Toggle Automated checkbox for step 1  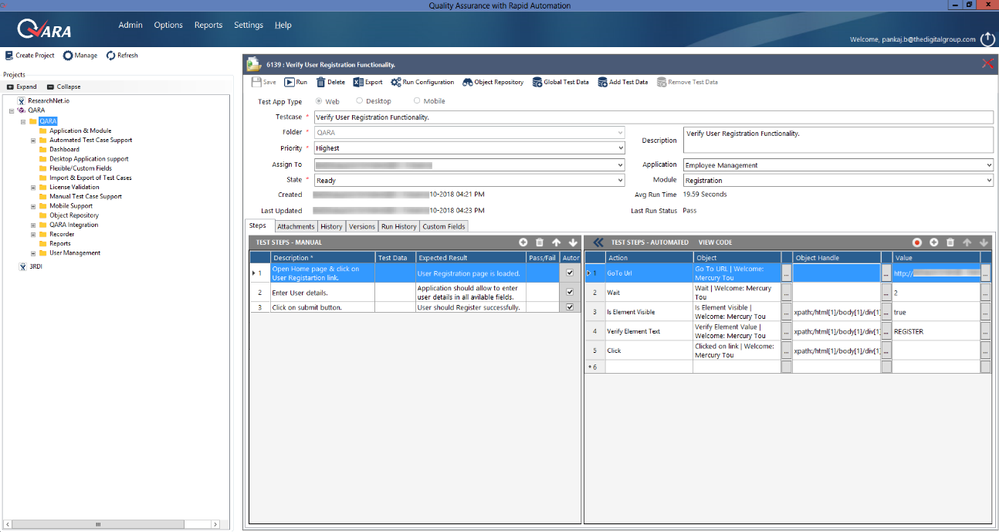point(570,273)
